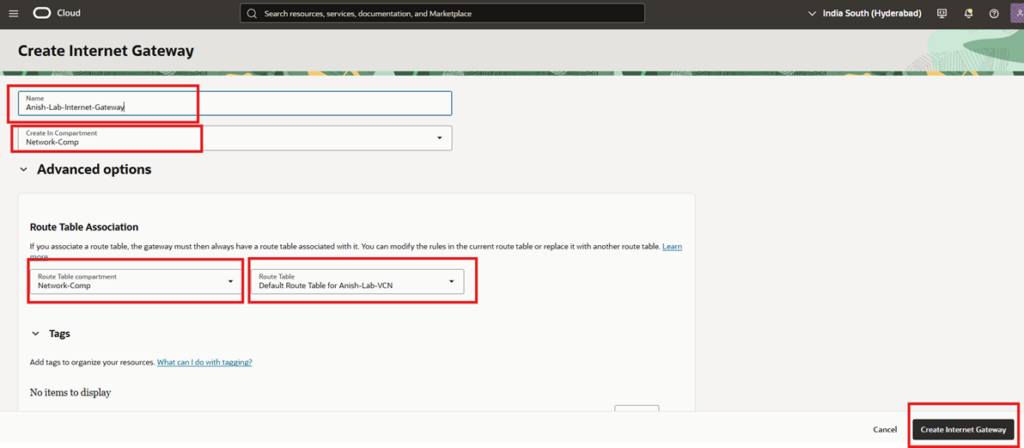Click the partially visible button in Tags
The height and width of the screenshot is (448, 1024).
[x=636, y=407]
